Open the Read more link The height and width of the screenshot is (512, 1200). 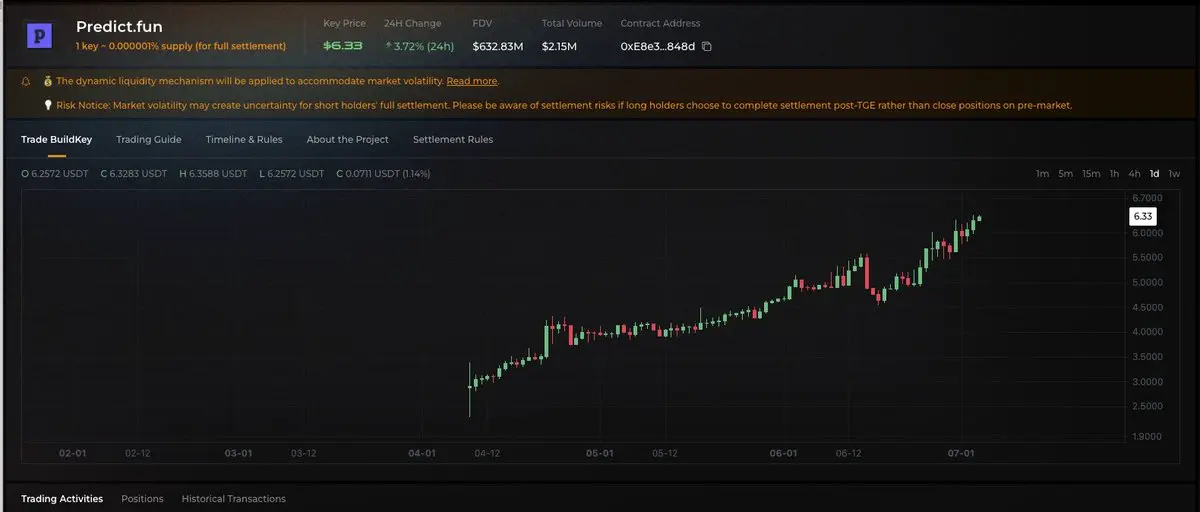point(472,81)
